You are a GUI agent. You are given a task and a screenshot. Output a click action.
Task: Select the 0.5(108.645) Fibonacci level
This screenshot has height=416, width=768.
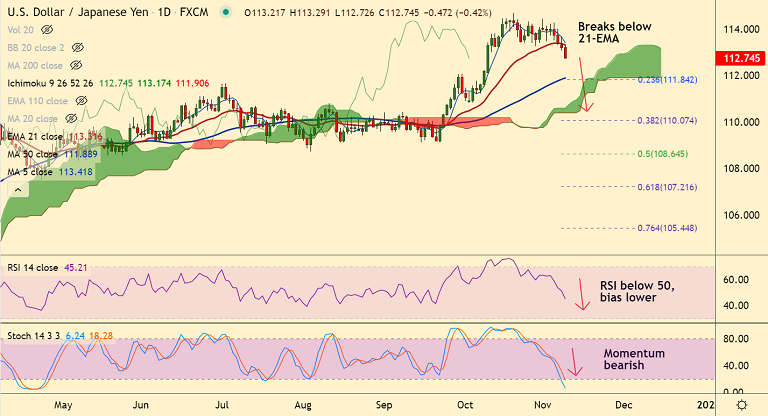[663, 154]
